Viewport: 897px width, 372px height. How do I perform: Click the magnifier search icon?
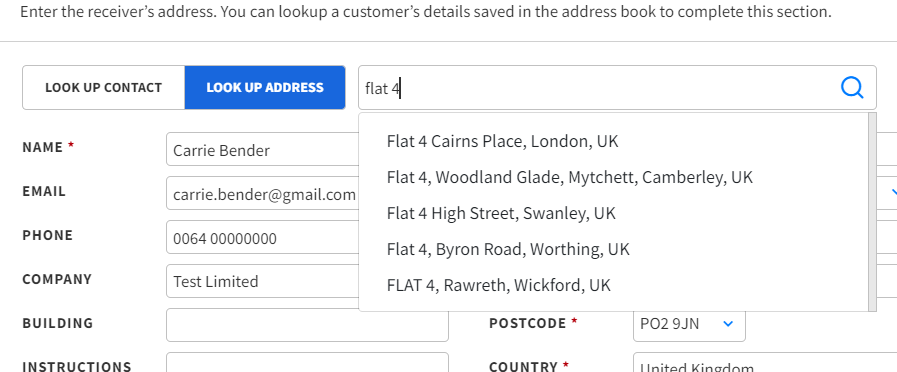[x=852, y=88]
